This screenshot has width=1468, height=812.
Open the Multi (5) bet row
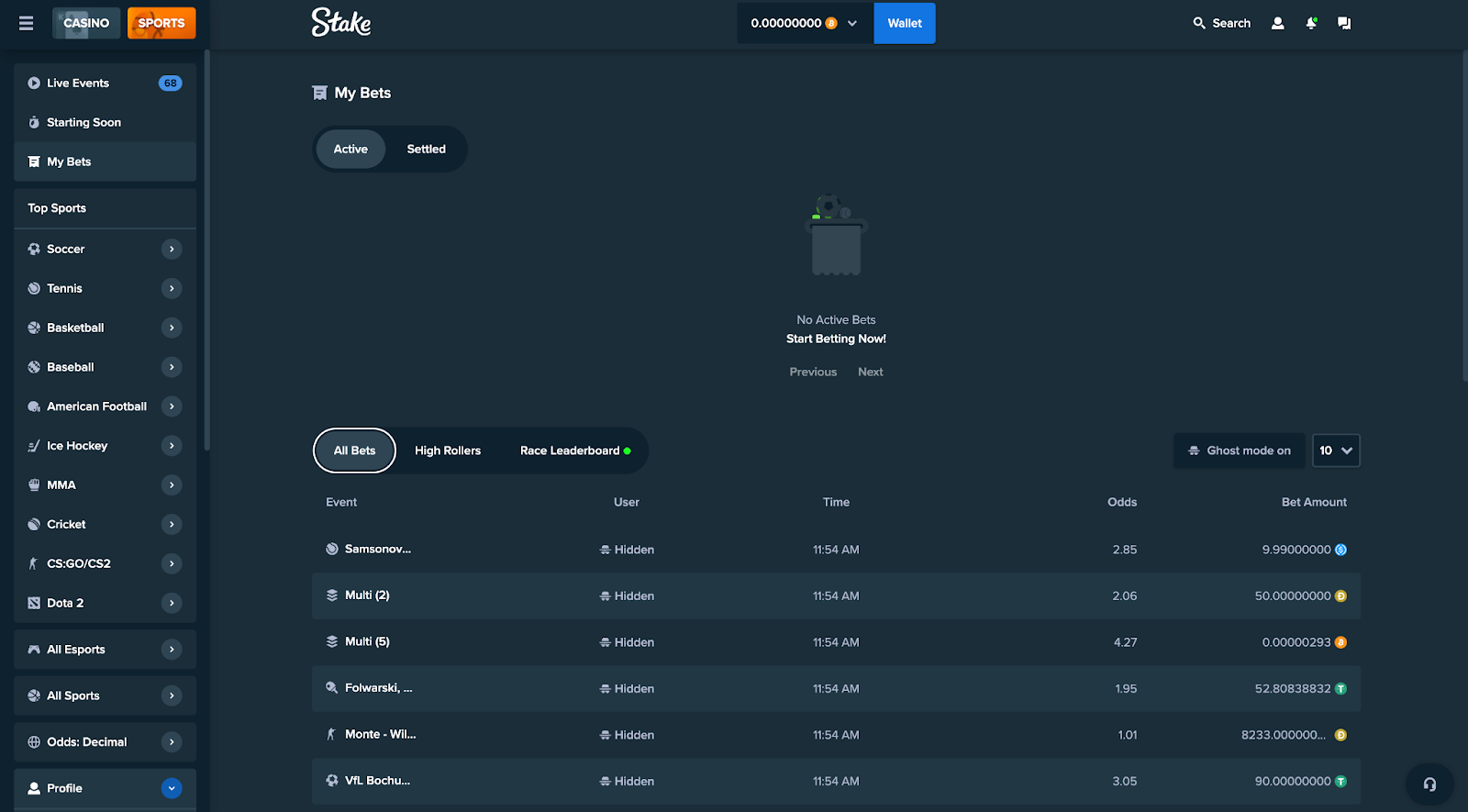pyautogui.click(x=367, y=641)
